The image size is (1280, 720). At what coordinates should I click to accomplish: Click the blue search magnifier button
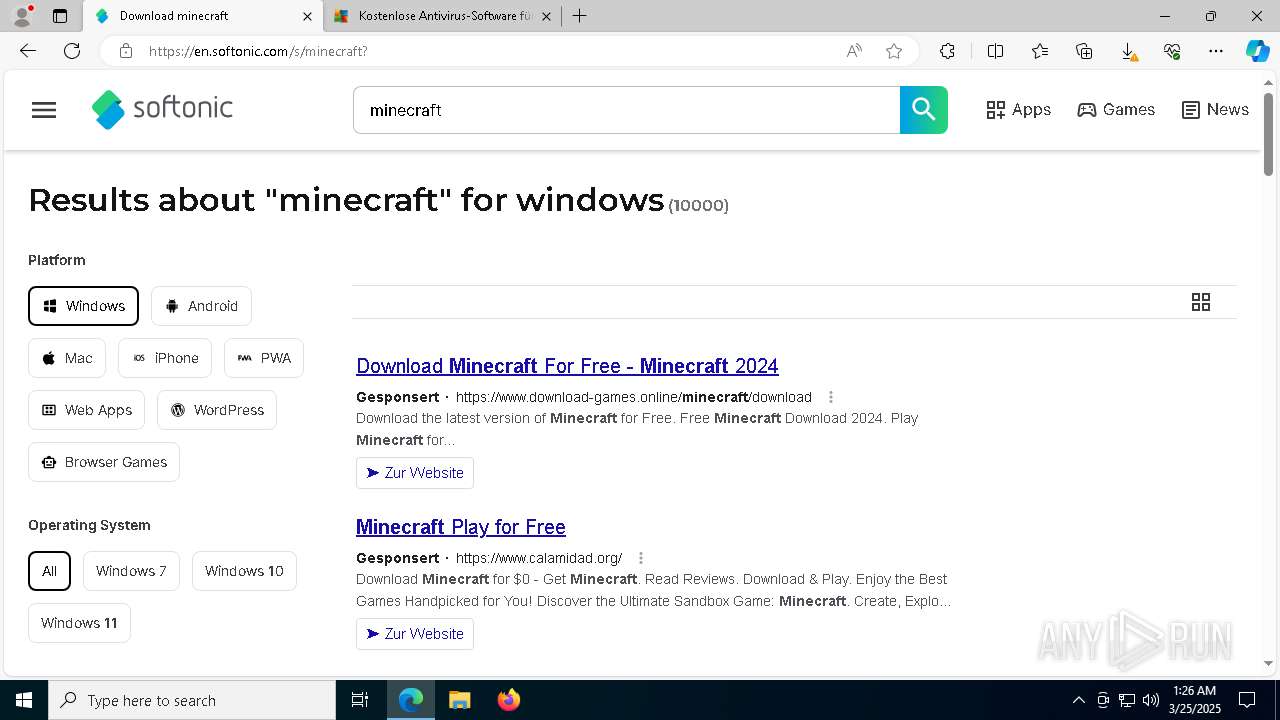(924, 110)
